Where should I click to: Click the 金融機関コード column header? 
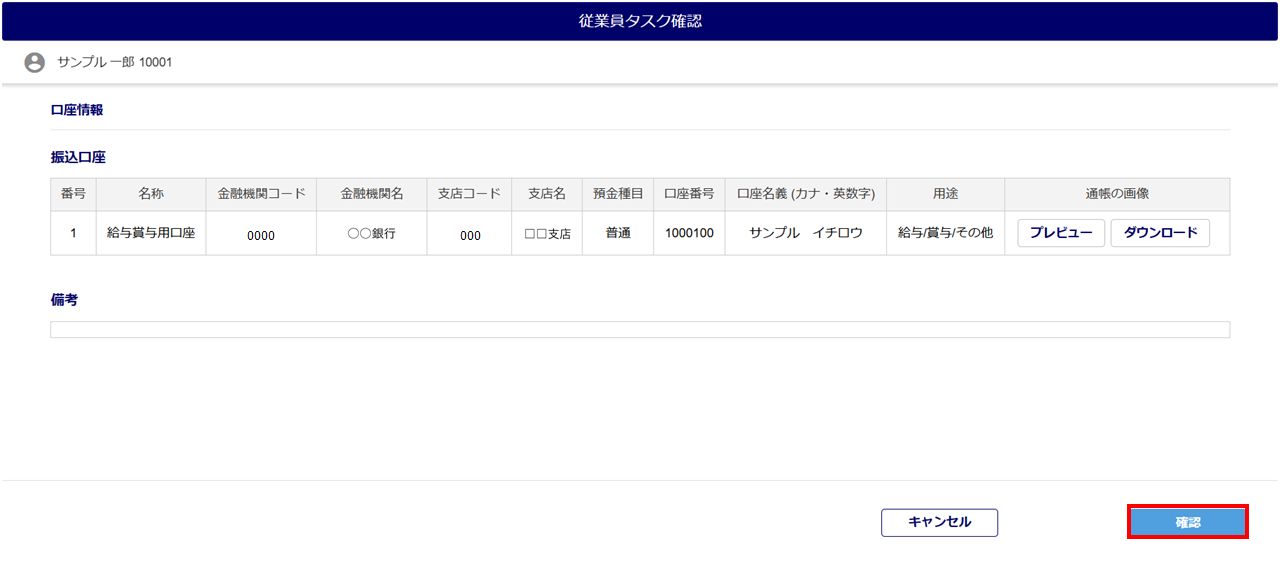261,194
